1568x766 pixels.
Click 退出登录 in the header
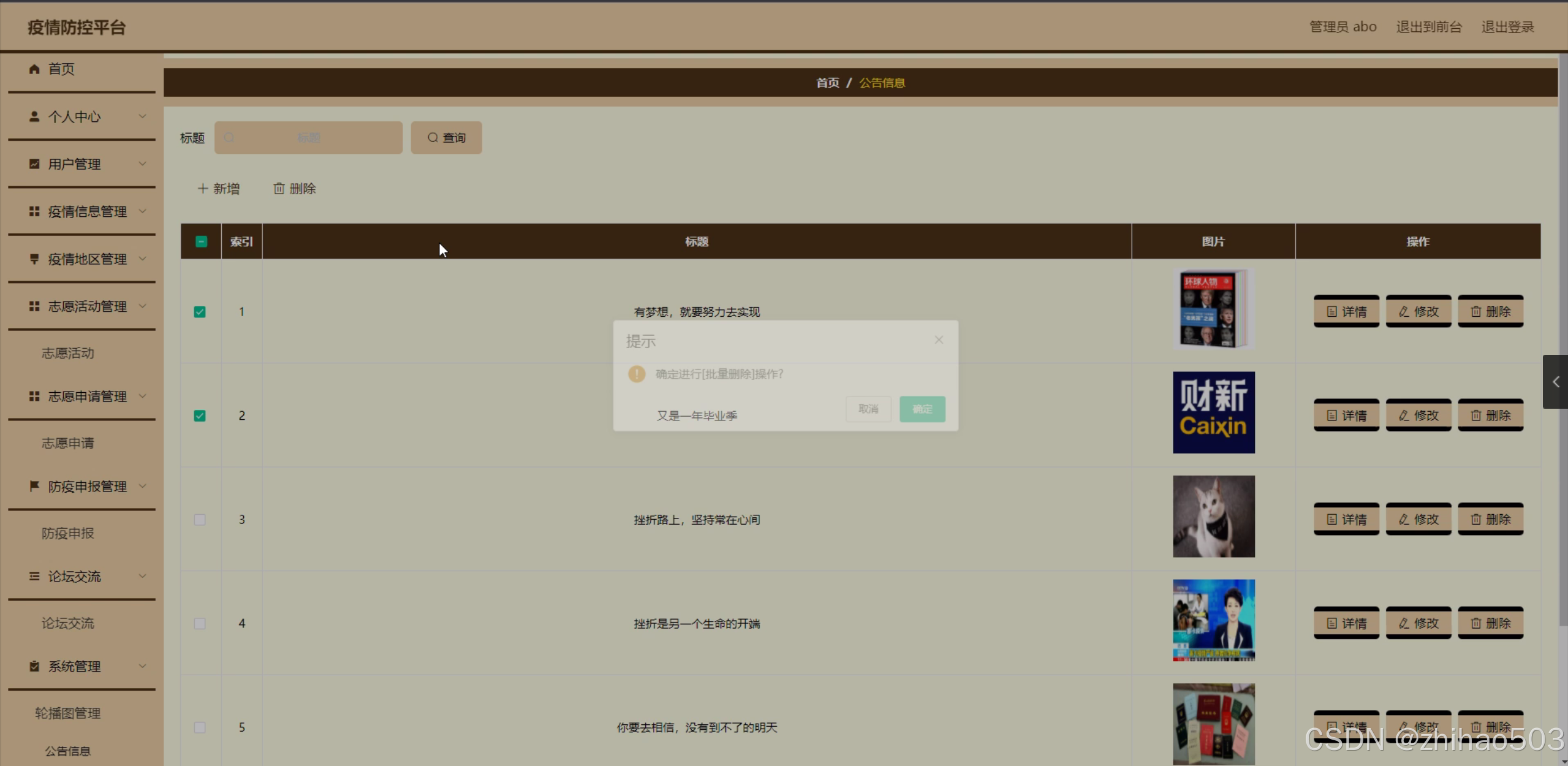tap(1507, 27)
